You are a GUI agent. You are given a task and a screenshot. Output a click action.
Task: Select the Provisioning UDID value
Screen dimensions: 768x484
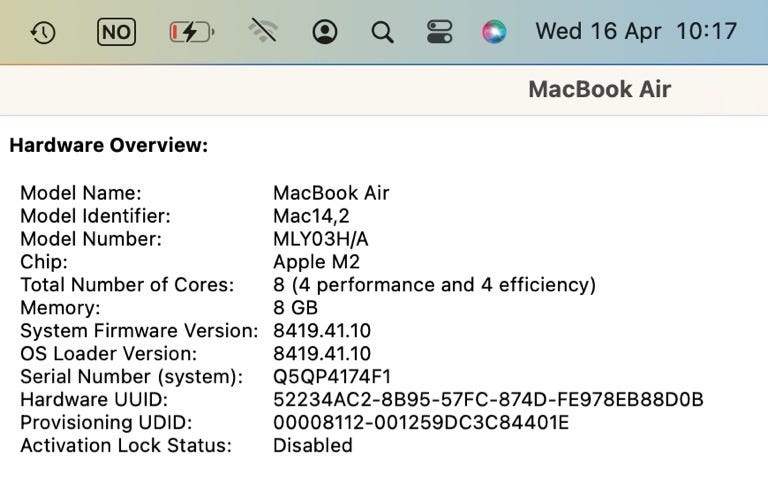(420, 423)
